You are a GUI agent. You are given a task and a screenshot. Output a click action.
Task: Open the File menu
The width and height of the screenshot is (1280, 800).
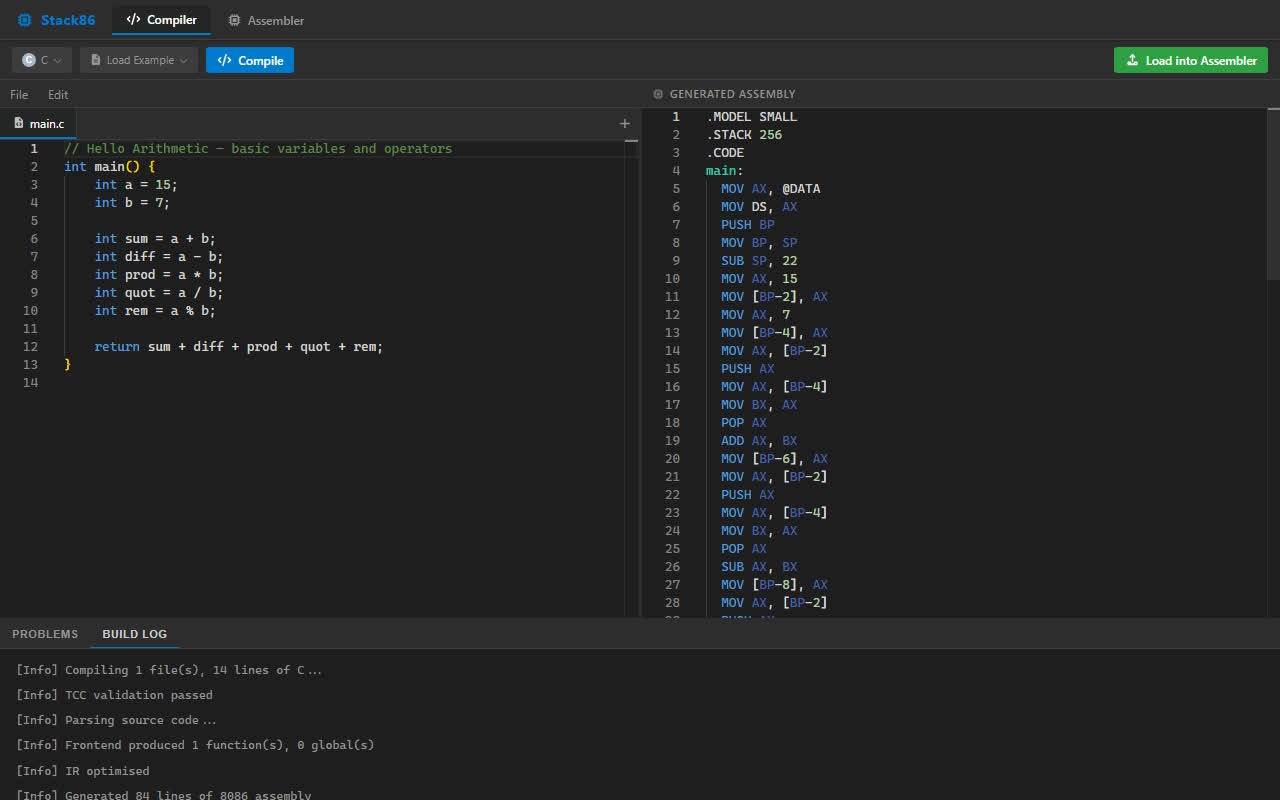pyautogui.click(x=19, y=94)
